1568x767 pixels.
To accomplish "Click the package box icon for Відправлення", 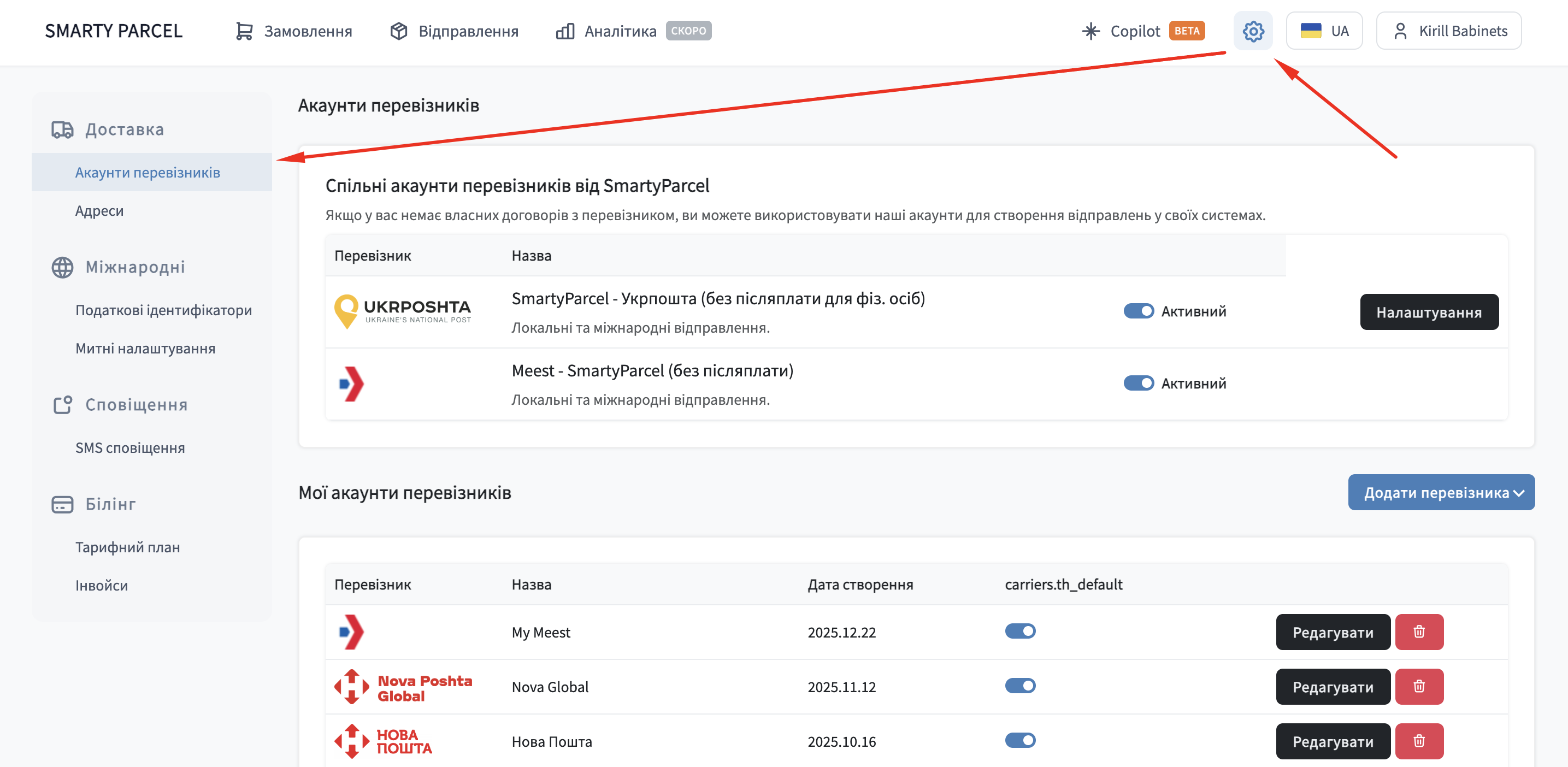I will (x=399, y=31).
